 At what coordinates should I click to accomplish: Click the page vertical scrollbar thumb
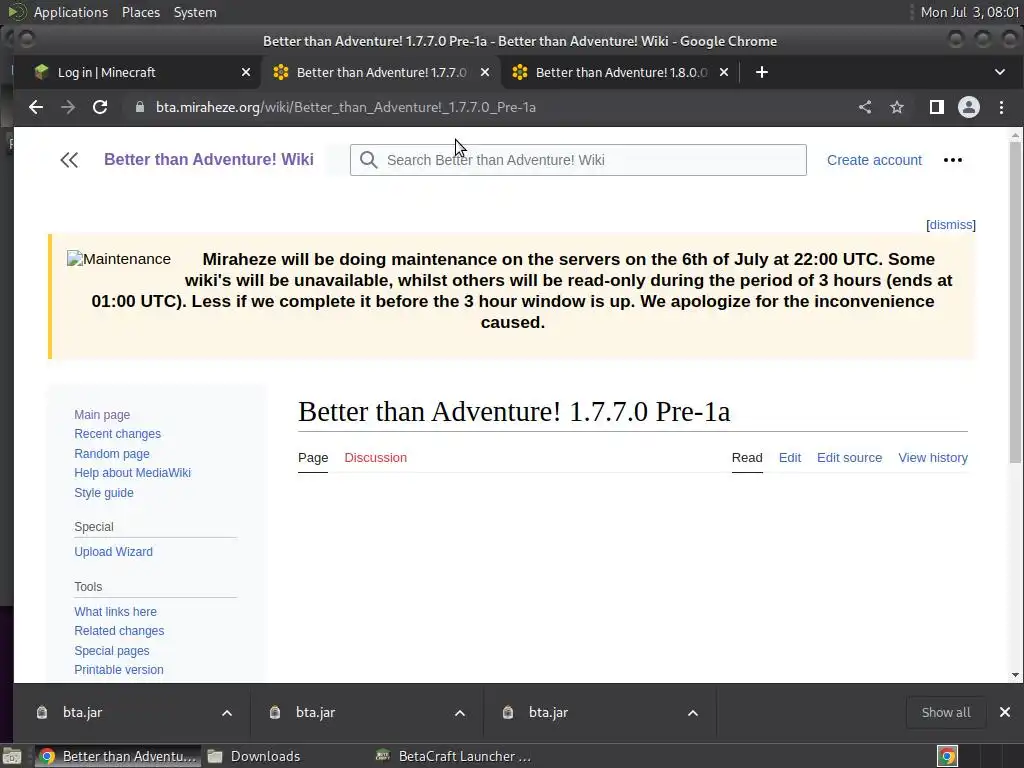pyautogui.click(x=1015, y=300)
